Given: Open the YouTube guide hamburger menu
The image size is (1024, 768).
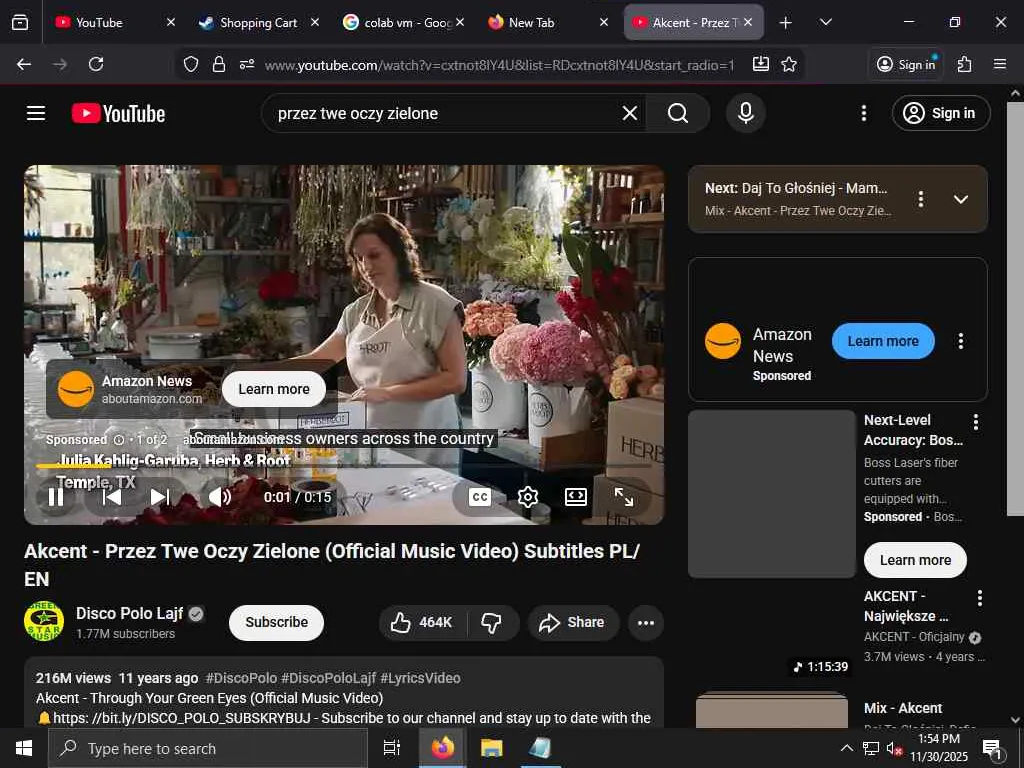Looking at the screenshot, I should [36, 113].
